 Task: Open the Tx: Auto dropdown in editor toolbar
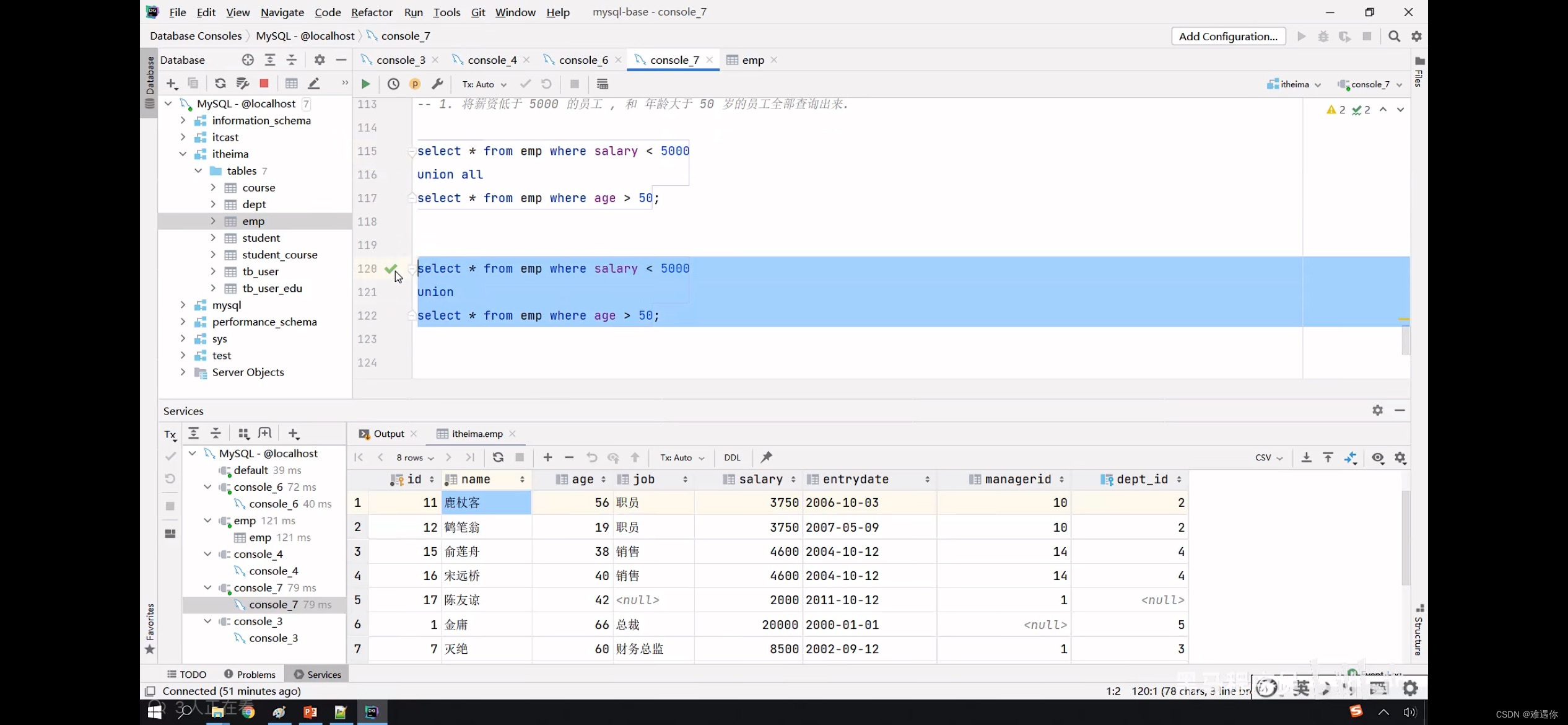pyautogui.click(x=484, y=84)
